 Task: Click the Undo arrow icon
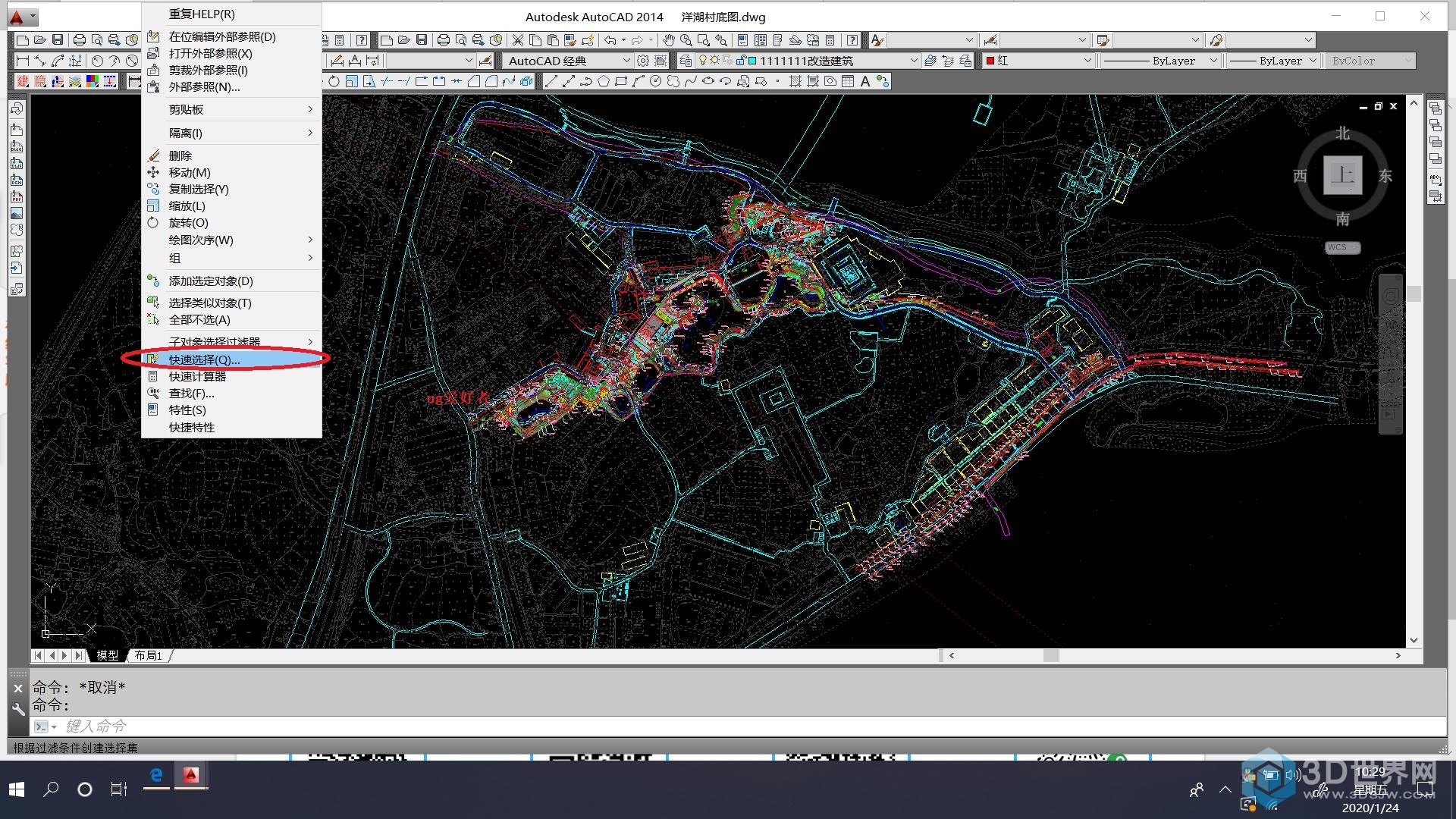click(610, 40)
